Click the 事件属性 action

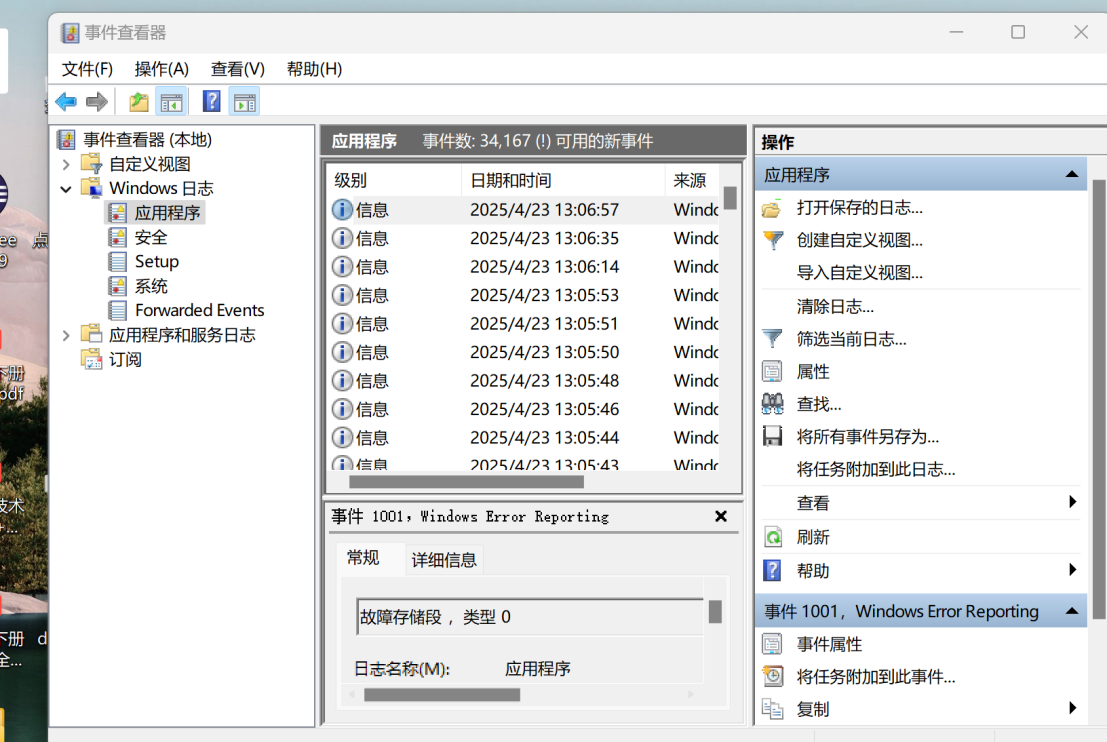tap(829, 645)
